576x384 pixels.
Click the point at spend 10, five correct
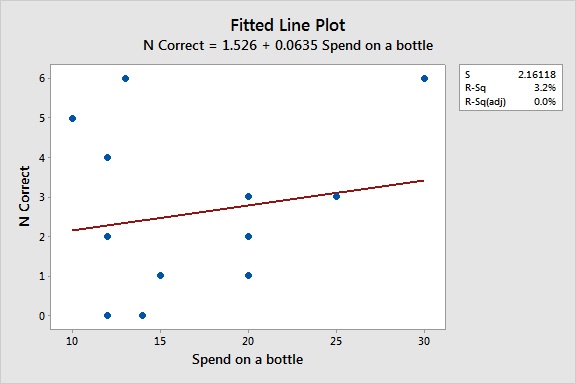click(72, 118)
